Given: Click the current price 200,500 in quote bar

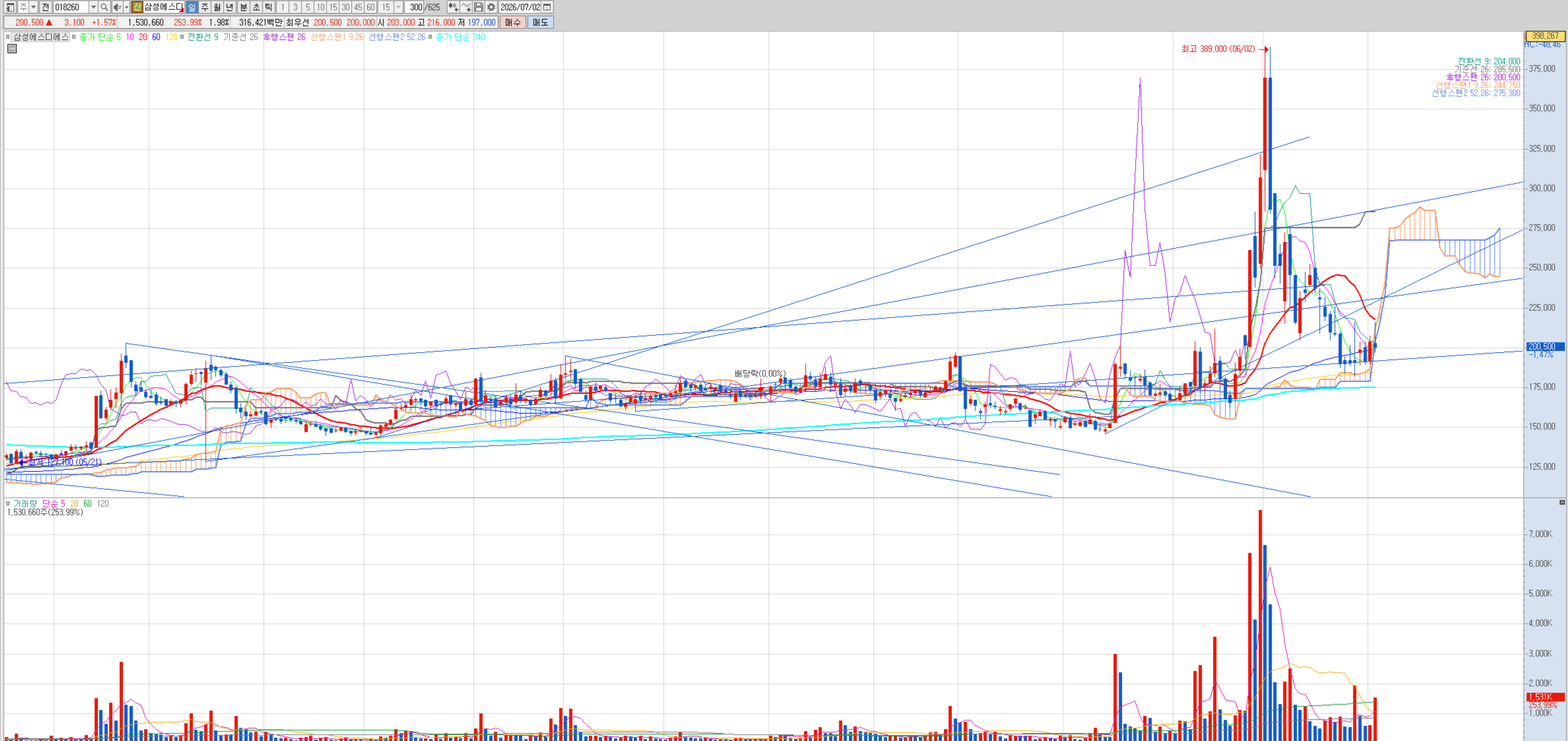Looking at the screenshot, I should pyautogui.click(x=29, y=22).
